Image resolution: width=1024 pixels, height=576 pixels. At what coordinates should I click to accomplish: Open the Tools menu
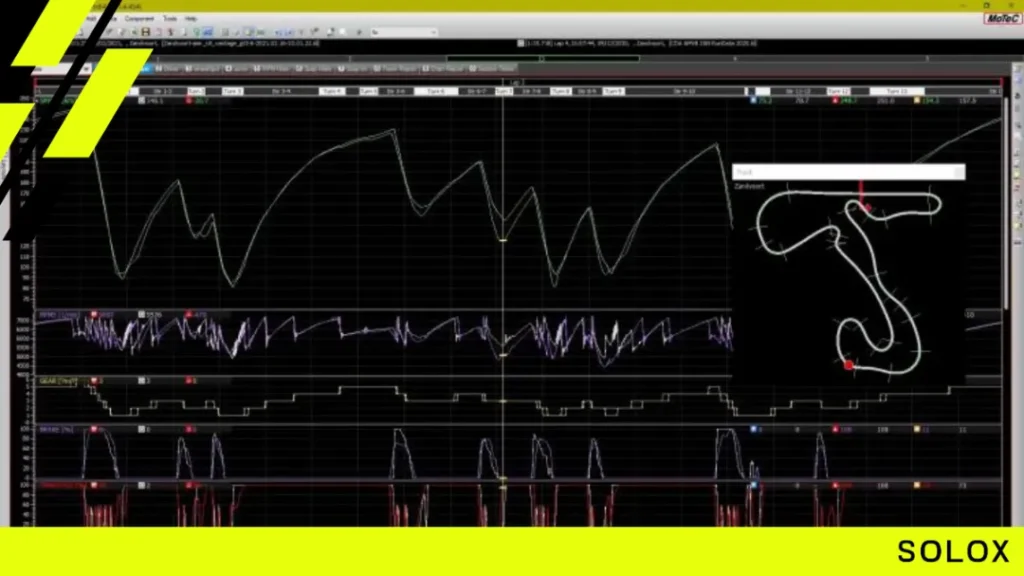pos(170,19)
